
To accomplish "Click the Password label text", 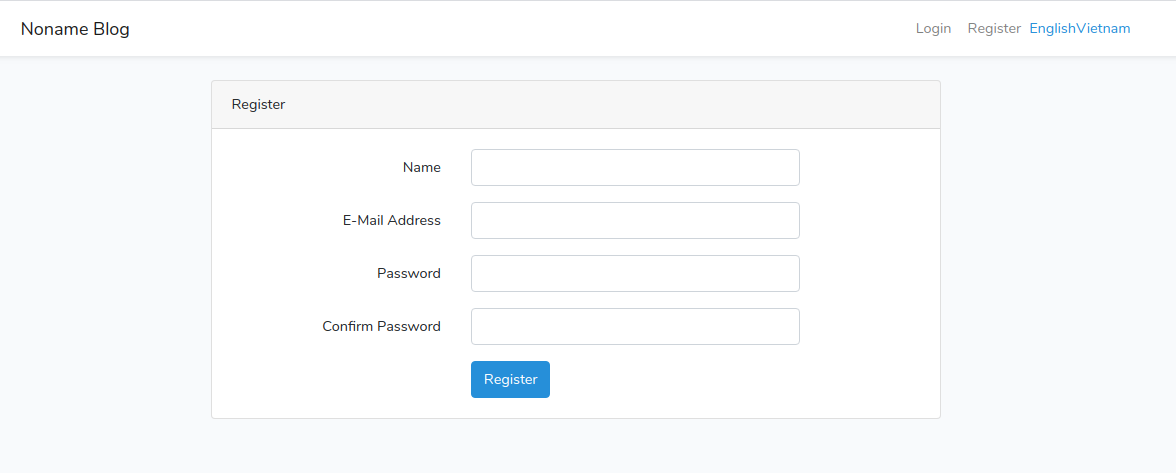I will pos(408,274).
